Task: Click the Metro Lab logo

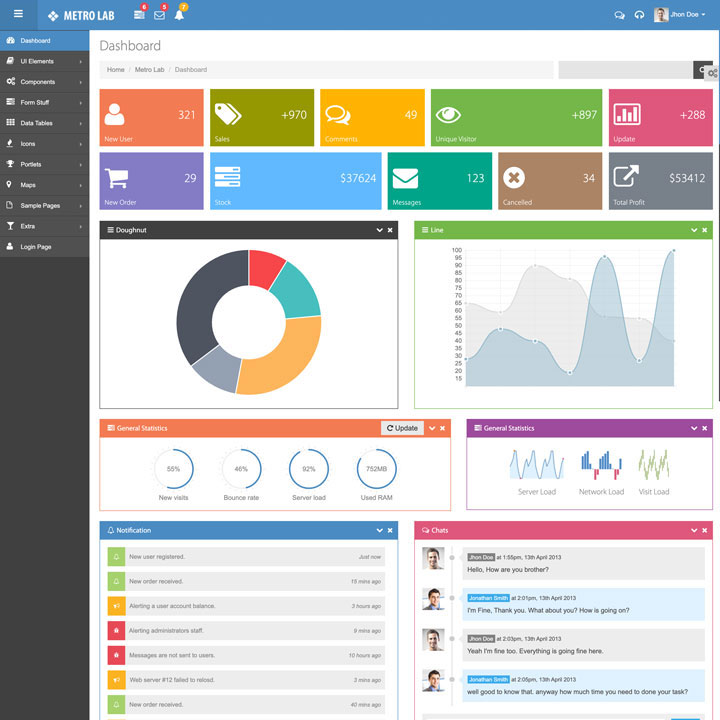Action: (81, 16)
